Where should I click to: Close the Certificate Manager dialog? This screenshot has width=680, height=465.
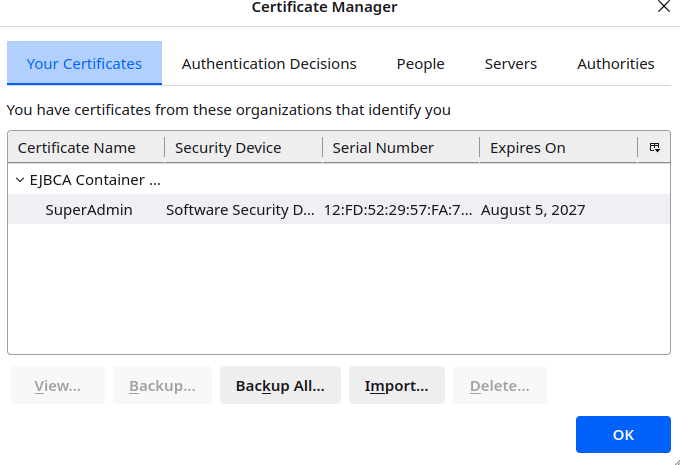point(663,7)
